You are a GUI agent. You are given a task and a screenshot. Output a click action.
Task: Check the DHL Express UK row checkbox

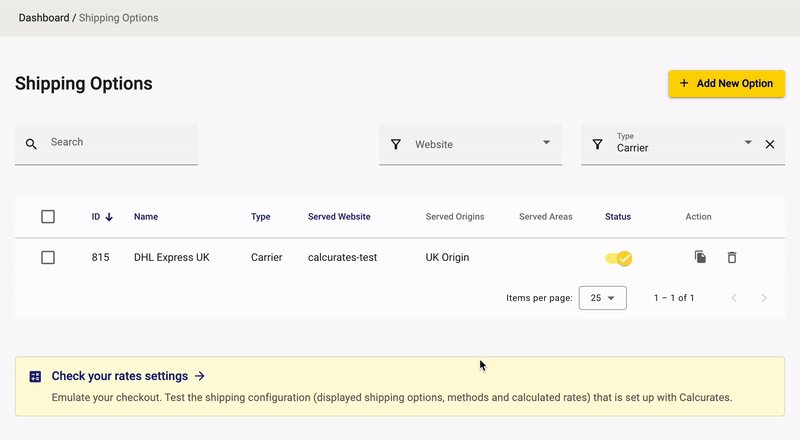[x=48, y=257]
